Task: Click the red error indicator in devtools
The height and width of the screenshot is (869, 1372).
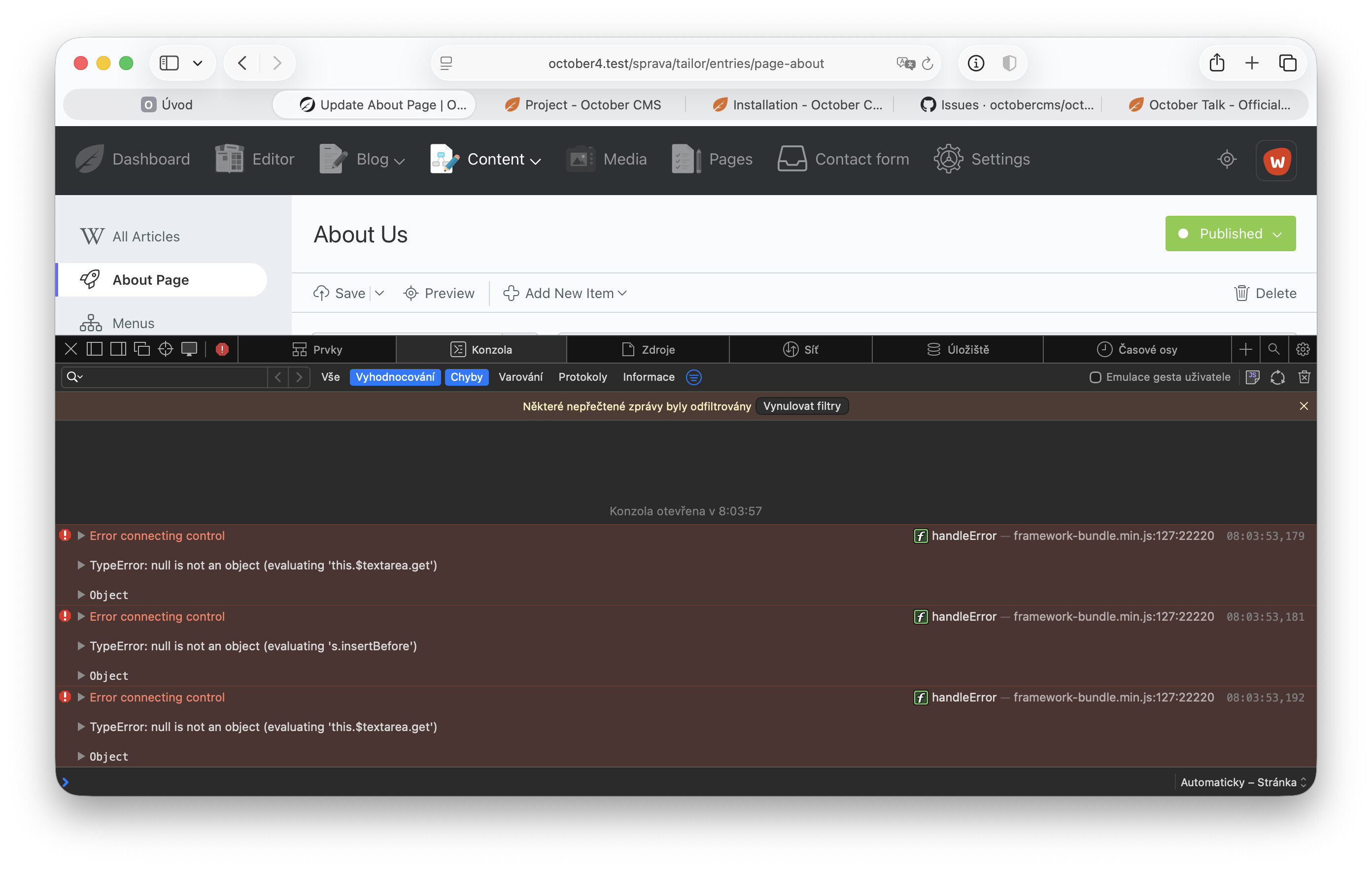Action: tap(222, 349)
